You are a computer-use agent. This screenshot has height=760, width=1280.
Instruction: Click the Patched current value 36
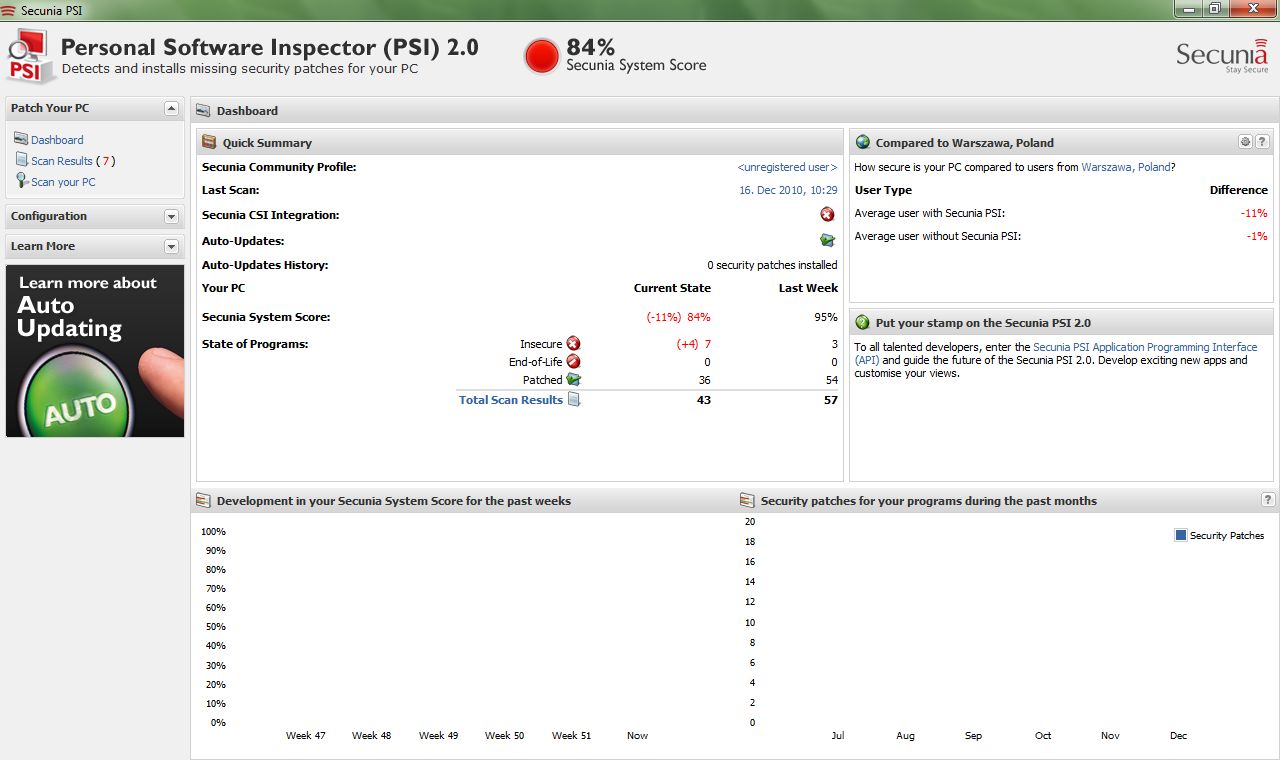704,380
